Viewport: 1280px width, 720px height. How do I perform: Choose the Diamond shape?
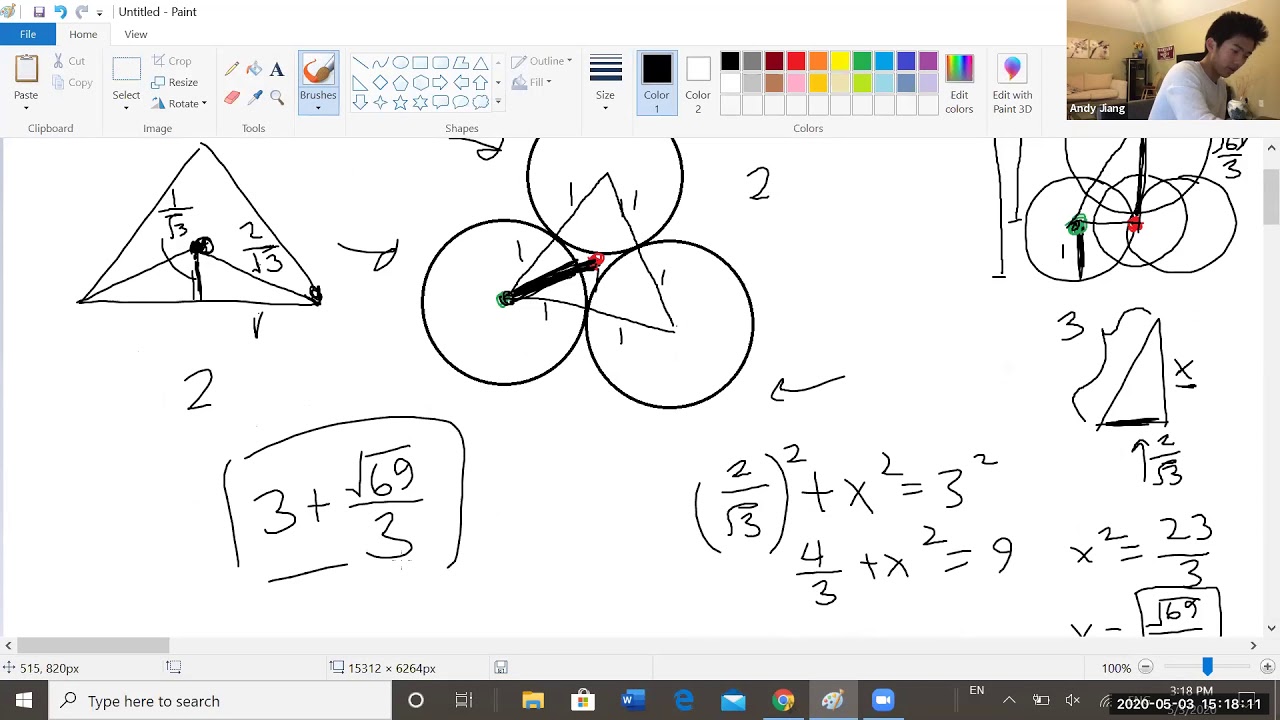pos(380,82)
